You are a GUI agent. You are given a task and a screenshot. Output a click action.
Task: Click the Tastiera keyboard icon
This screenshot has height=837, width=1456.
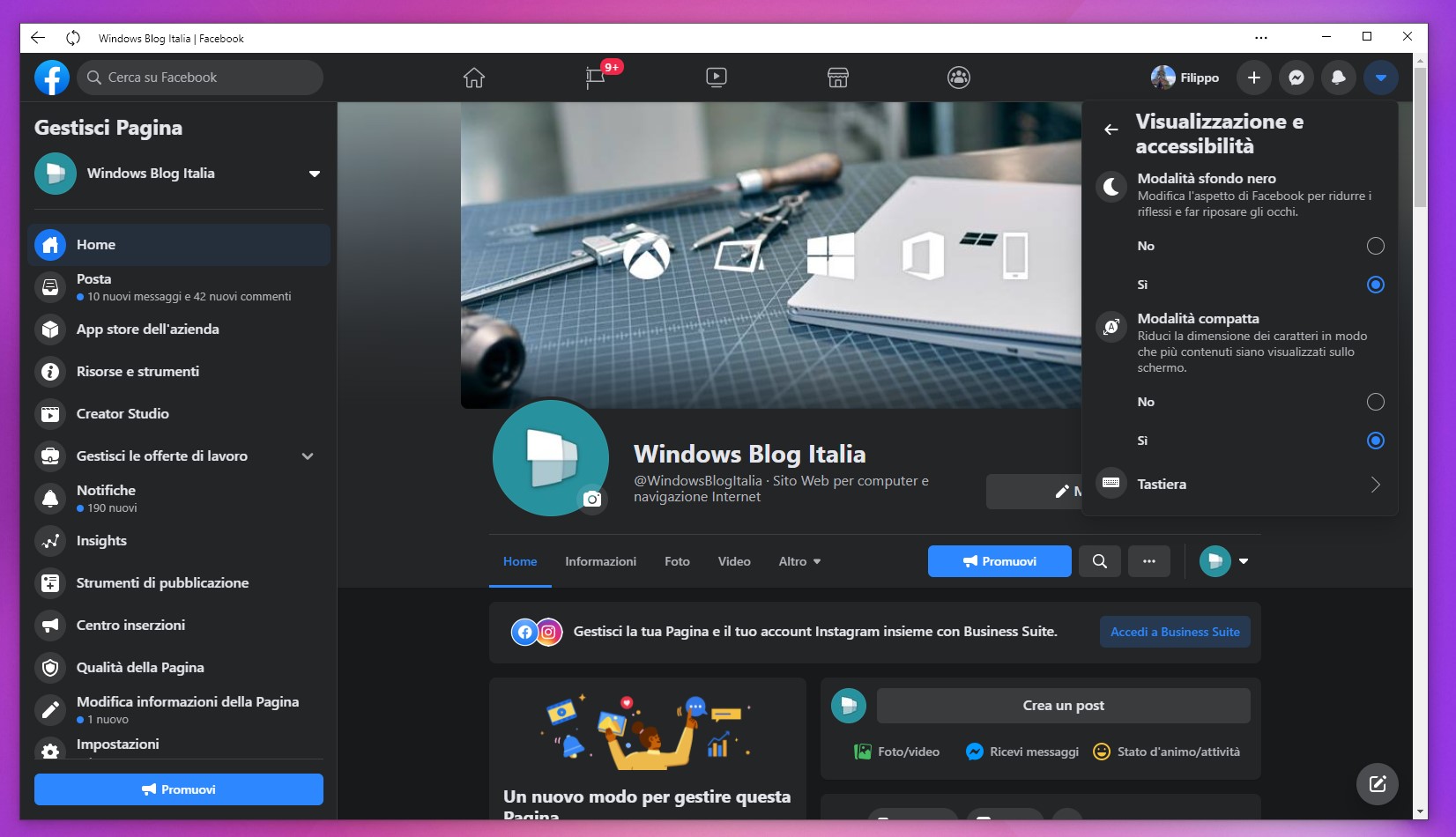(1111, 483)
